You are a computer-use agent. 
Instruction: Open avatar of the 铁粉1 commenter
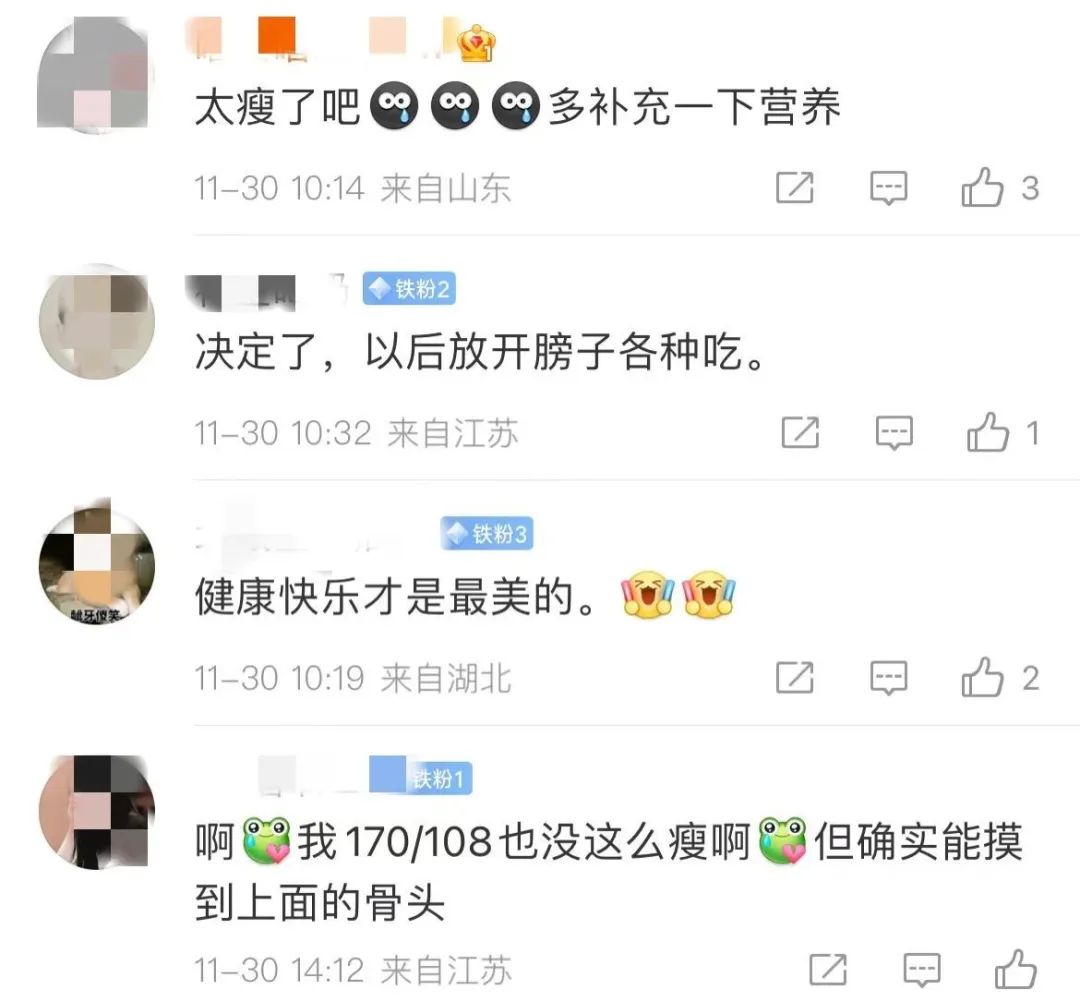point(96,811)
